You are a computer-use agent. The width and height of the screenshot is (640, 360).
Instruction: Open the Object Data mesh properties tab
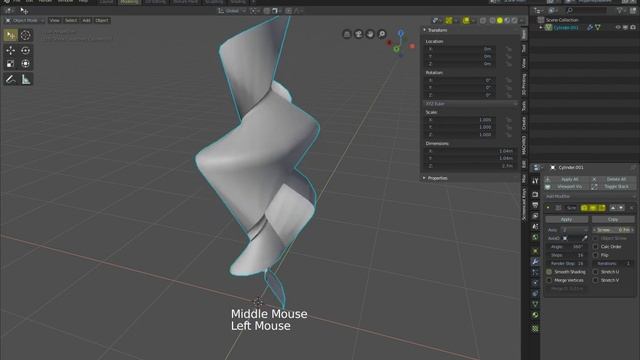click(535, 304)
